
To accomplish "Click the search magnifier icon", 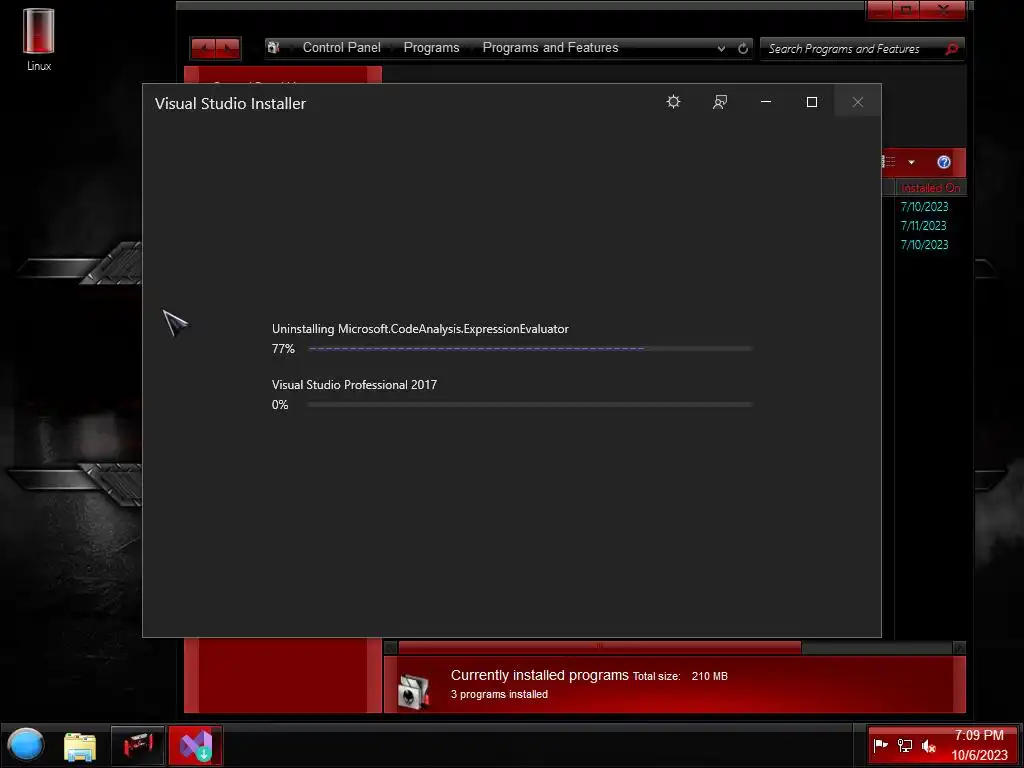I will coord(952,48).
